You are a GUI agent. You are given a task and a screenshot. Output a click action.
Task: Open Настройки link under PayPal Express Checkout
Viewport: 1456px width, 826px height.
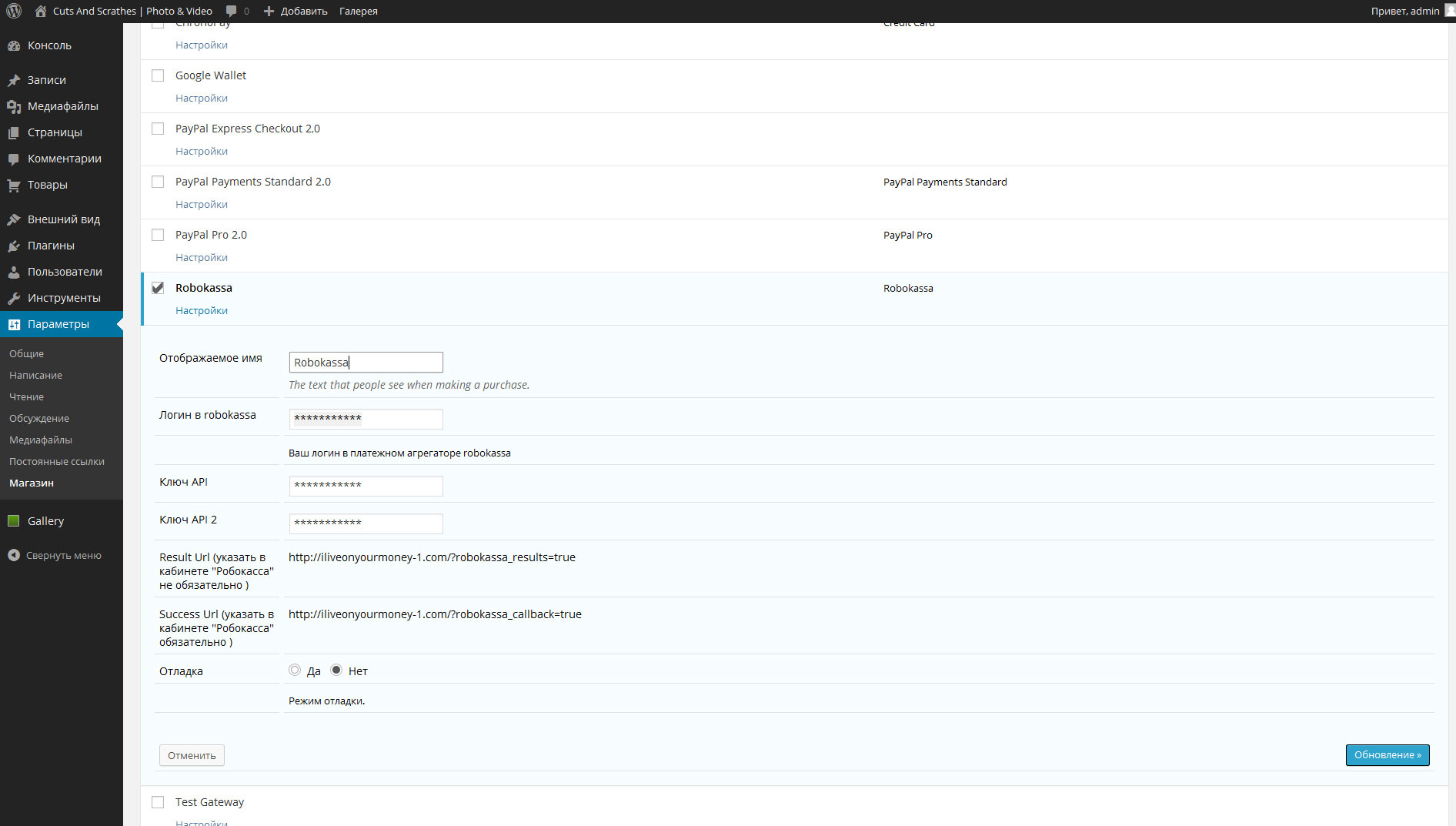pos(202,151)
